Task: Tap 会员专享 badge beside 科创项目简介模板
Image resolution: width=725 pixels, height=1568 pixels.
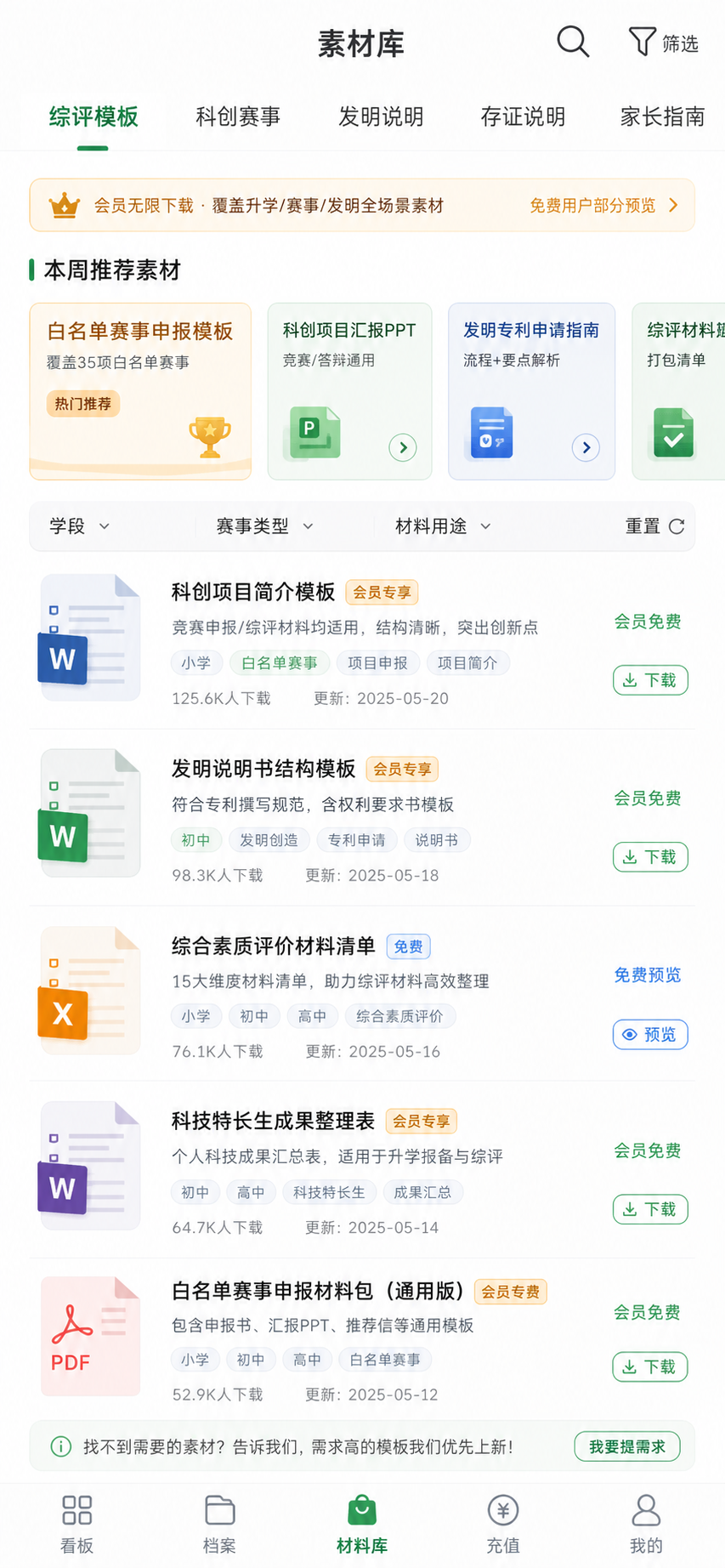Action: (382, 593)
